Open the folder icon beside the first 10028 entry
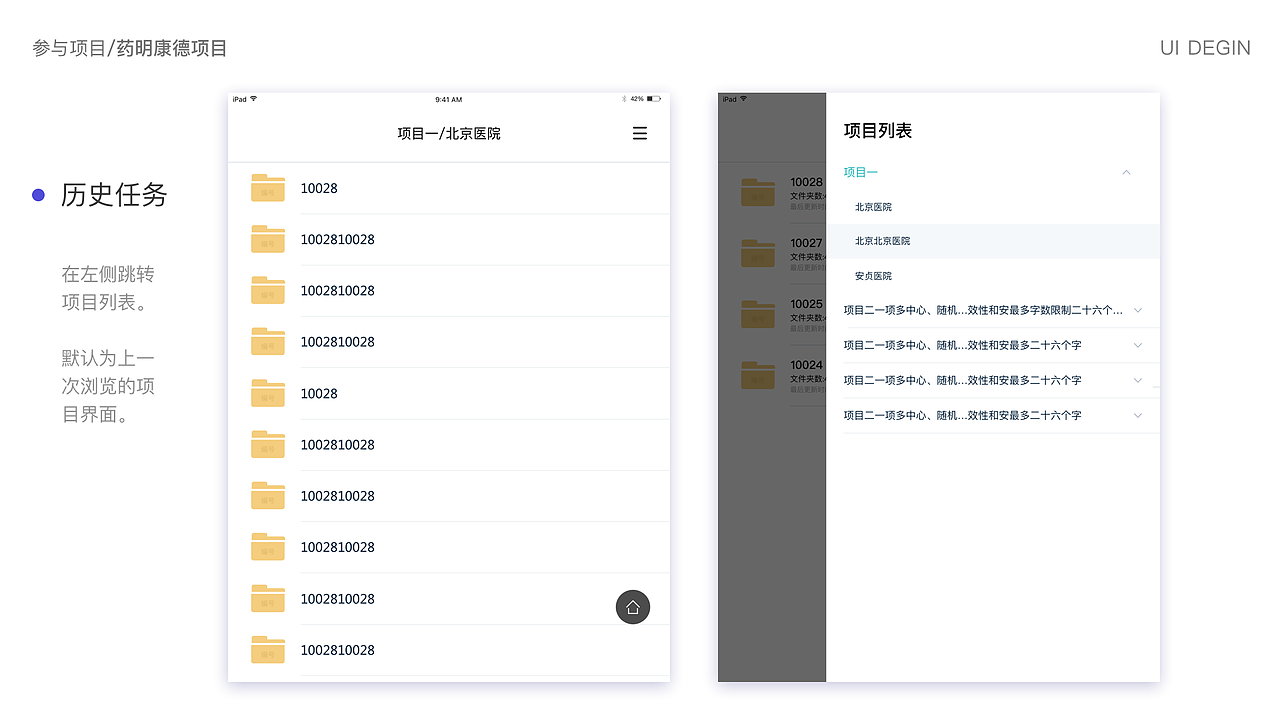 267,187
